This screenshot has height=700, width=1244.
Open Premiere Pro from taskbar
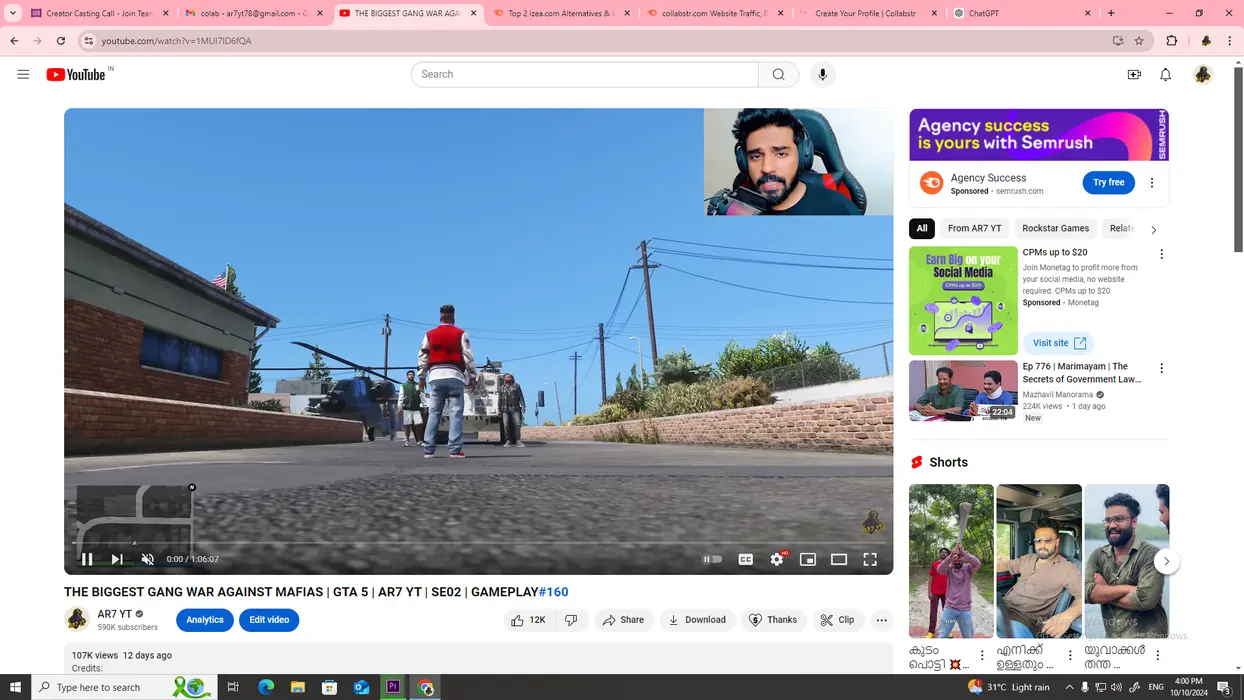[x=393, y=687]
